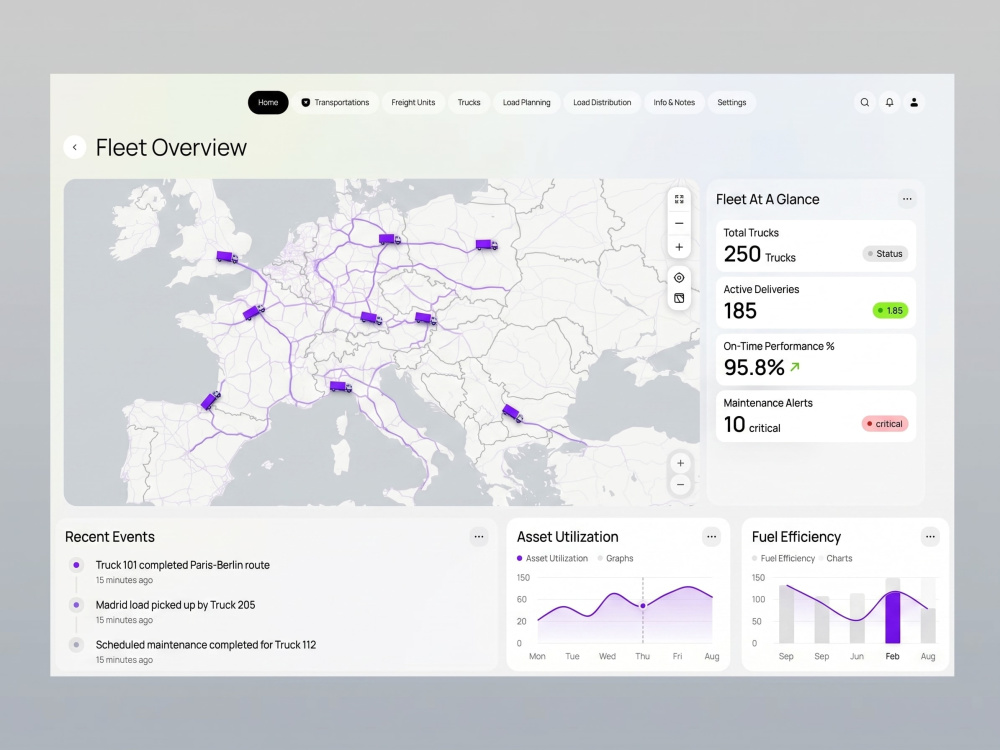Click the Thu data point on Asset Utilization
The height and width of the screenshot is (750, 1000).
(643, 605)
